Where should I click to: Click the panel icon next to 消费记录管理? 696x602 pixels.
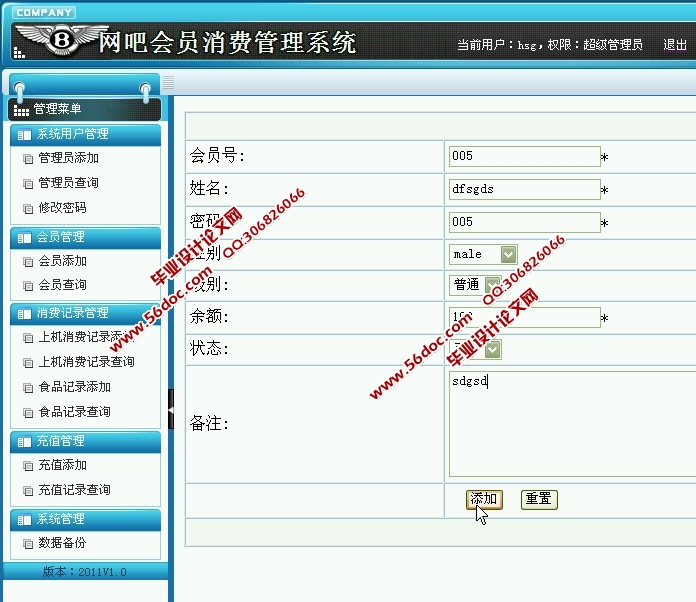24,314
